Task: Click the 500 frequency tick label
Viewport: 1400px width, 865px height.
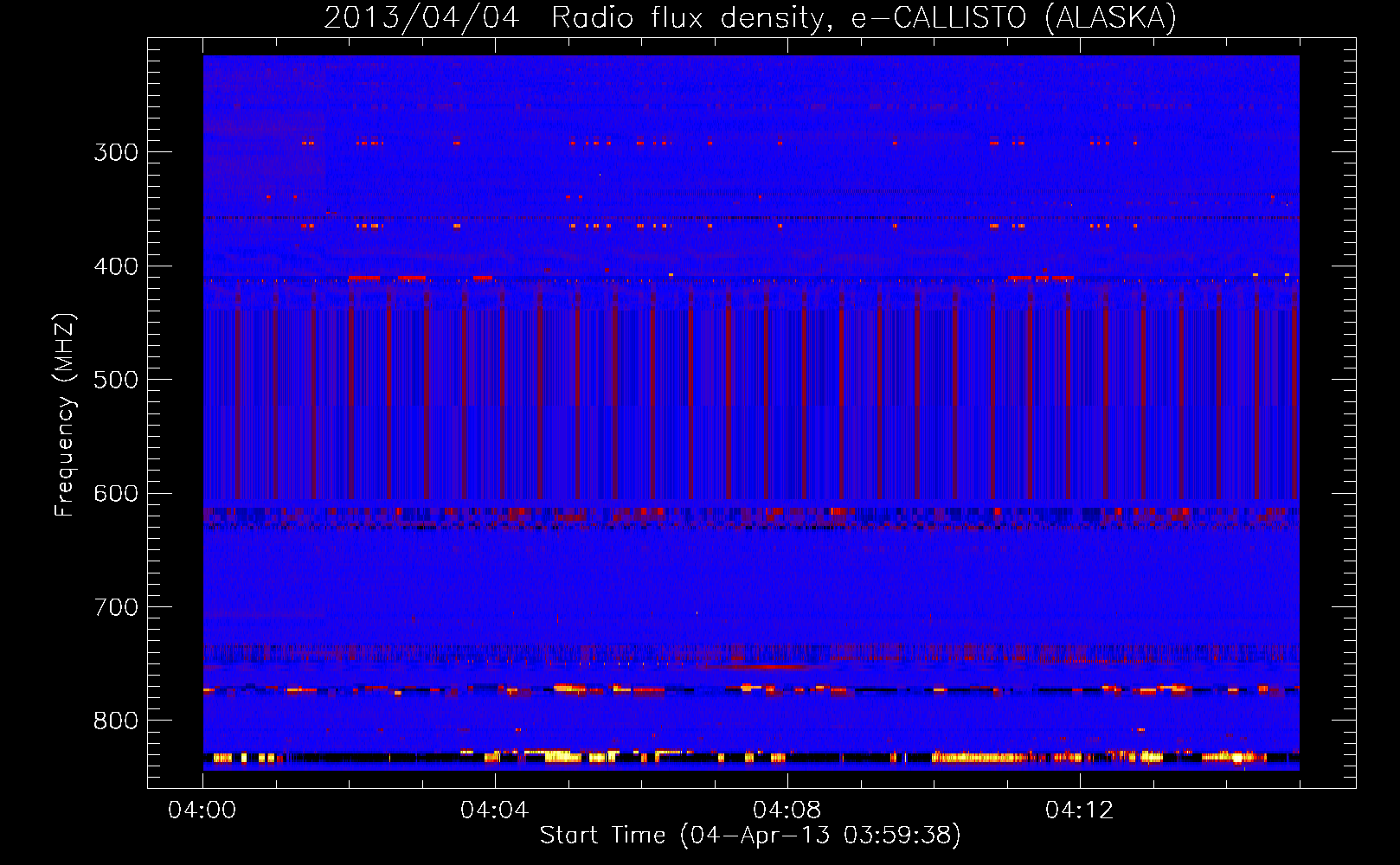Action: point(116,380)
